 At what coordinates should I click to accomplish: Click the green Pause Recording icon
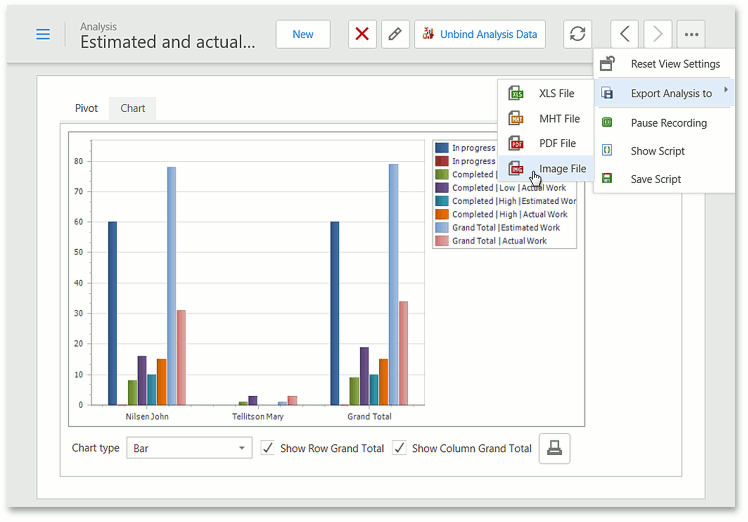(x=607, y=123)
